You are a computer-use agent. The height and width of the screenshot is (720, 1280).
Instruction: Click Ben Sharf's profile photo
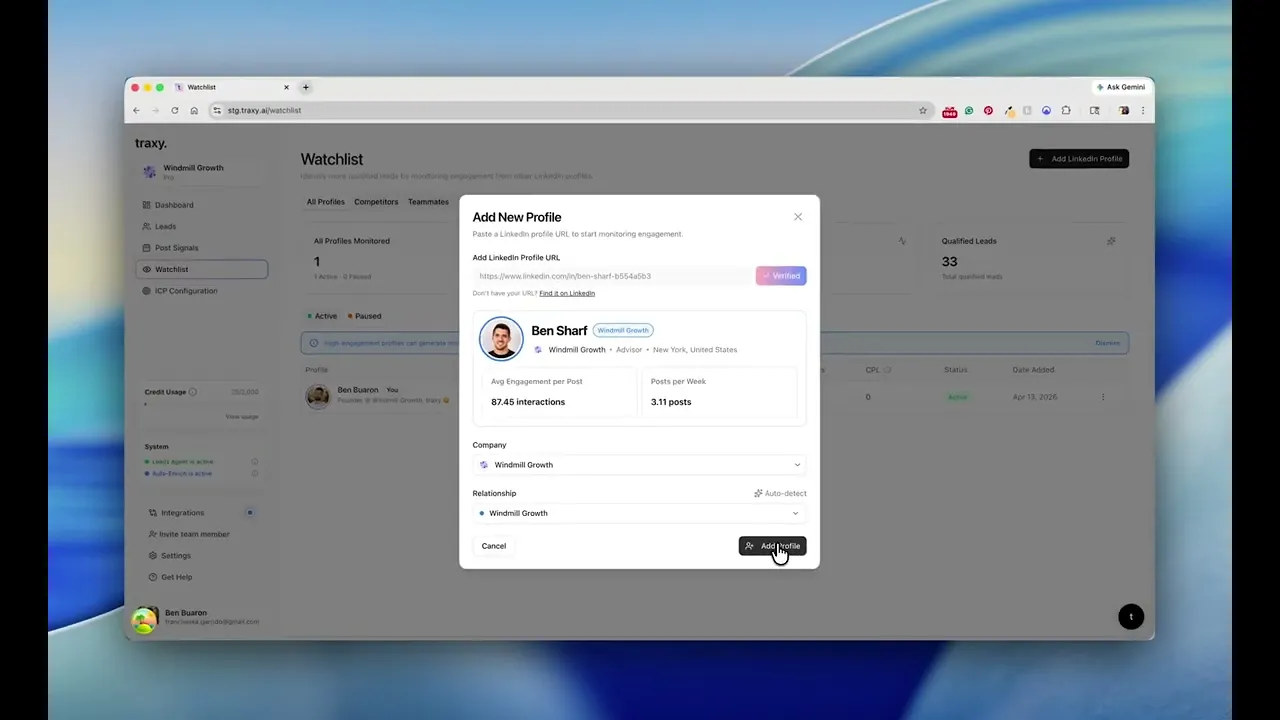coord(501,339)
